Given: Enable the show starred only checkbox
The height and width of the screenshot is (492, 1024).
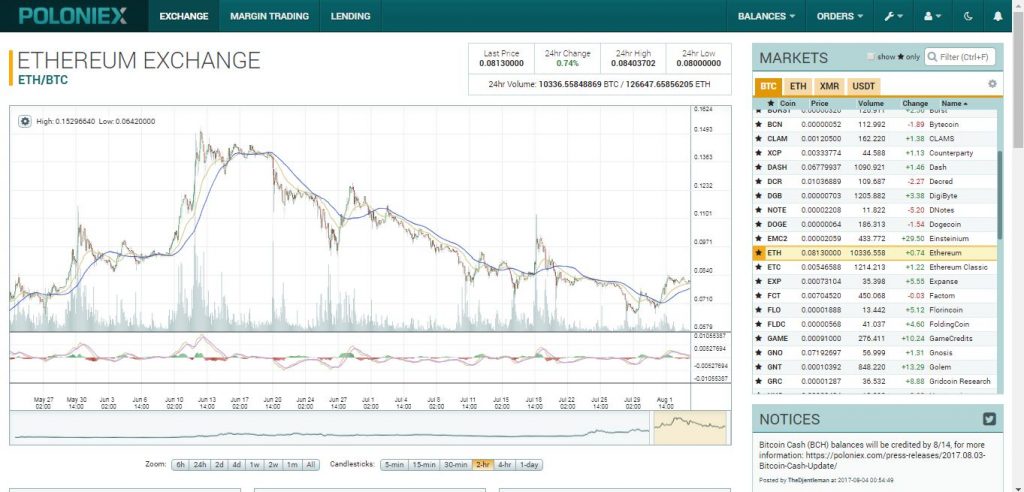Looking at the screenshot, I should point(871,57).
